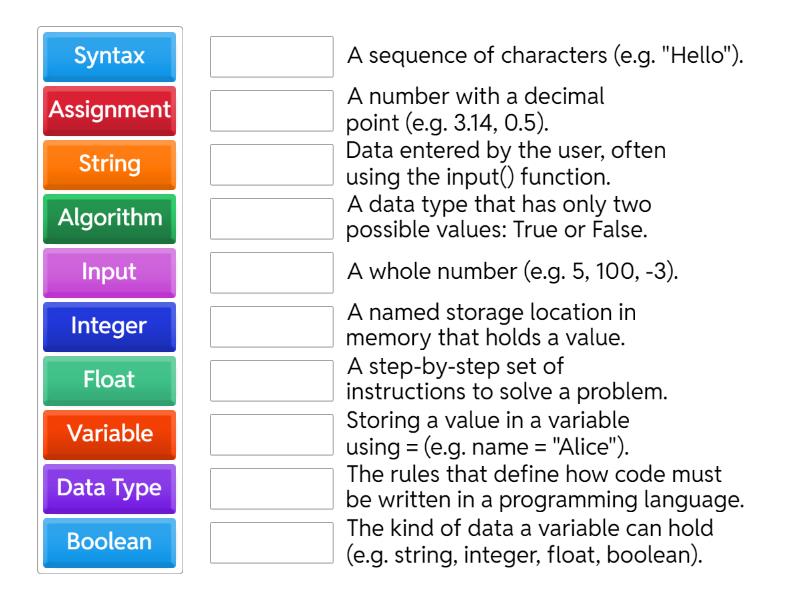Viewport: 800px width, 600px height.
Task: Select the blue Syntax tile
Action: [109, 57]
